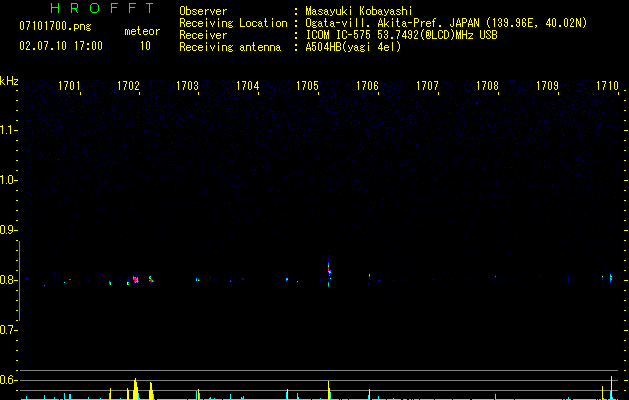This screenshot has height=400, width=629.
Task: Click the meteor count label
Action: (142, 31)
